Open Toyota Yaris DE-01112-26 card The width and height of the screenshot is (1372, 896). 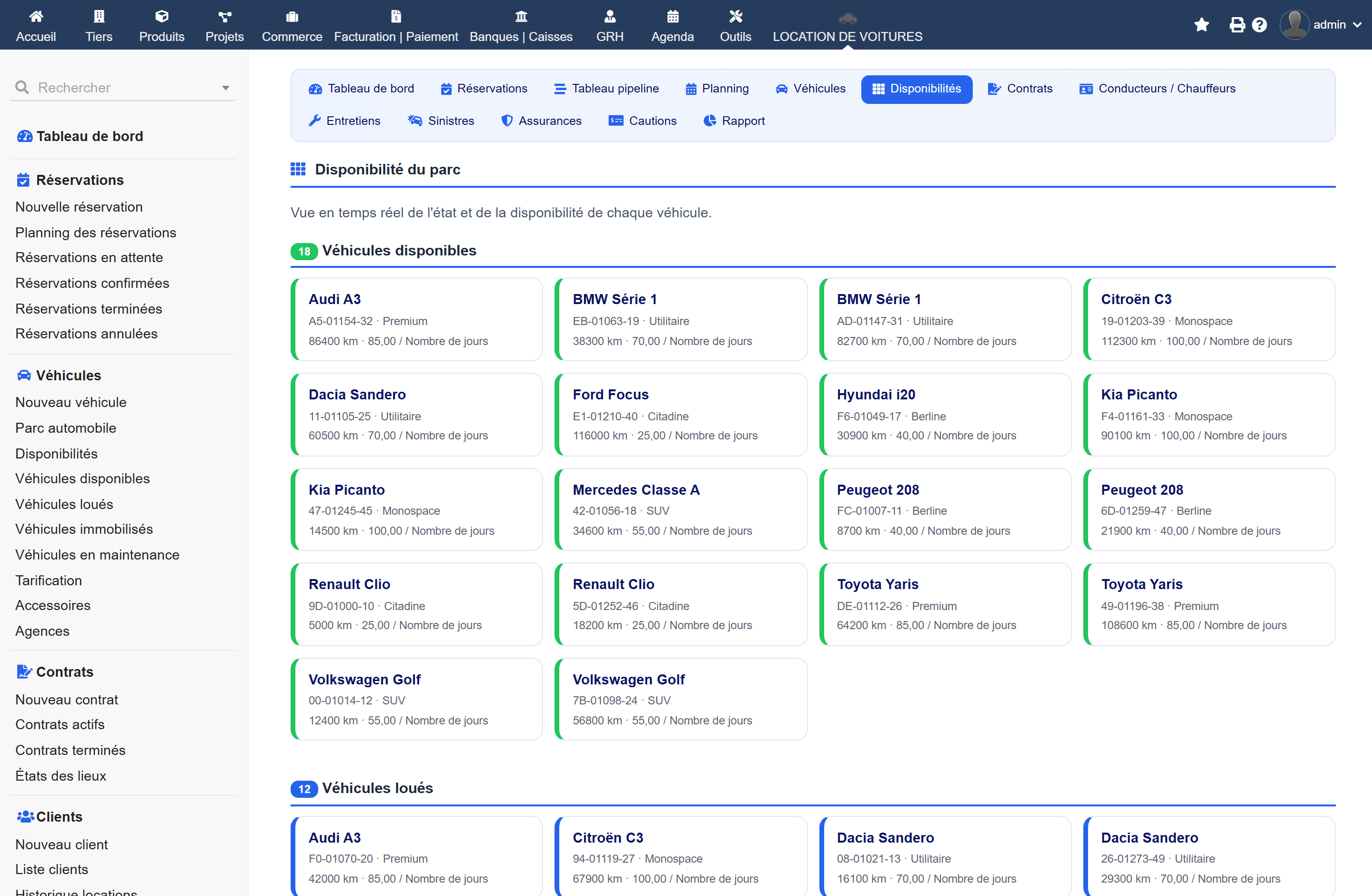(946, 604)
